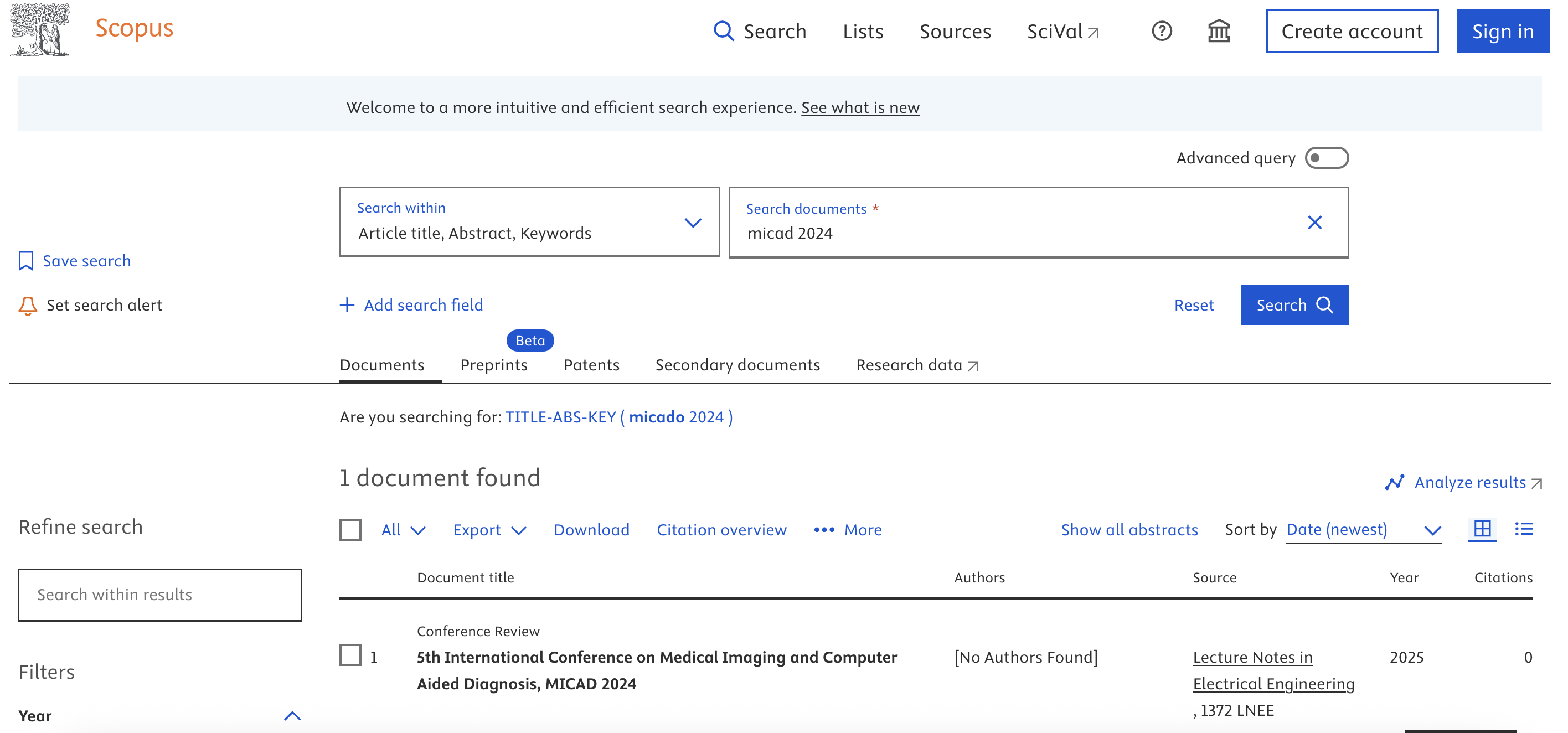Screen dimensions: 1568x733
Task: Check the select all documents checkbox
Action: coord(350,530)
